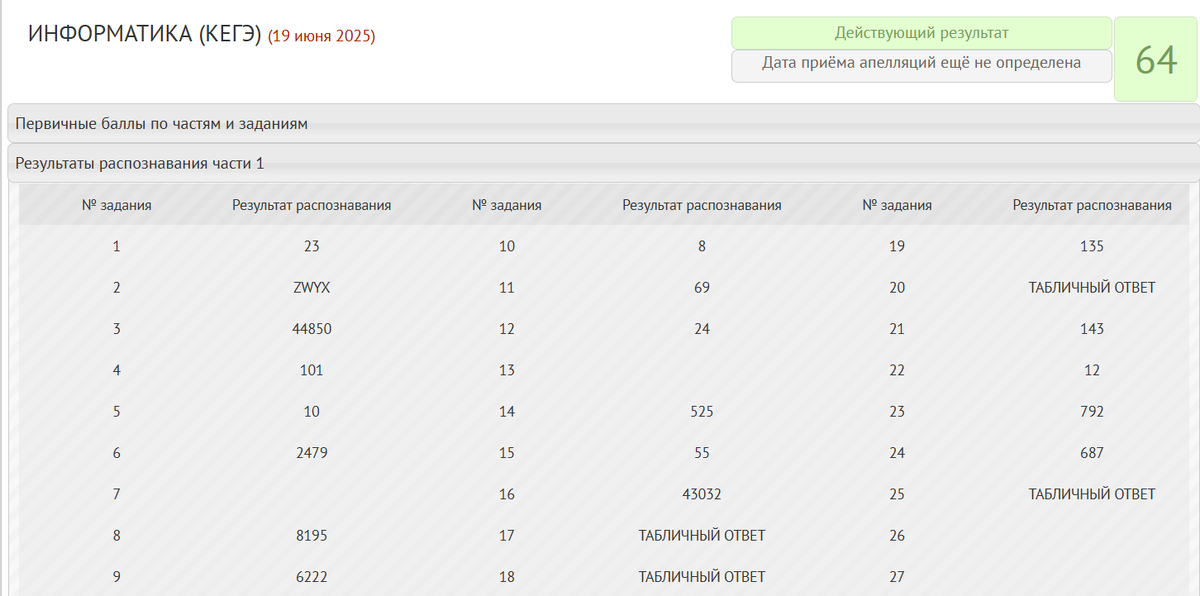
Task: Click ТАБЛИЧНЫЙ ОТВЕТ in the task 17 row
Action: [x=702, y=536]
